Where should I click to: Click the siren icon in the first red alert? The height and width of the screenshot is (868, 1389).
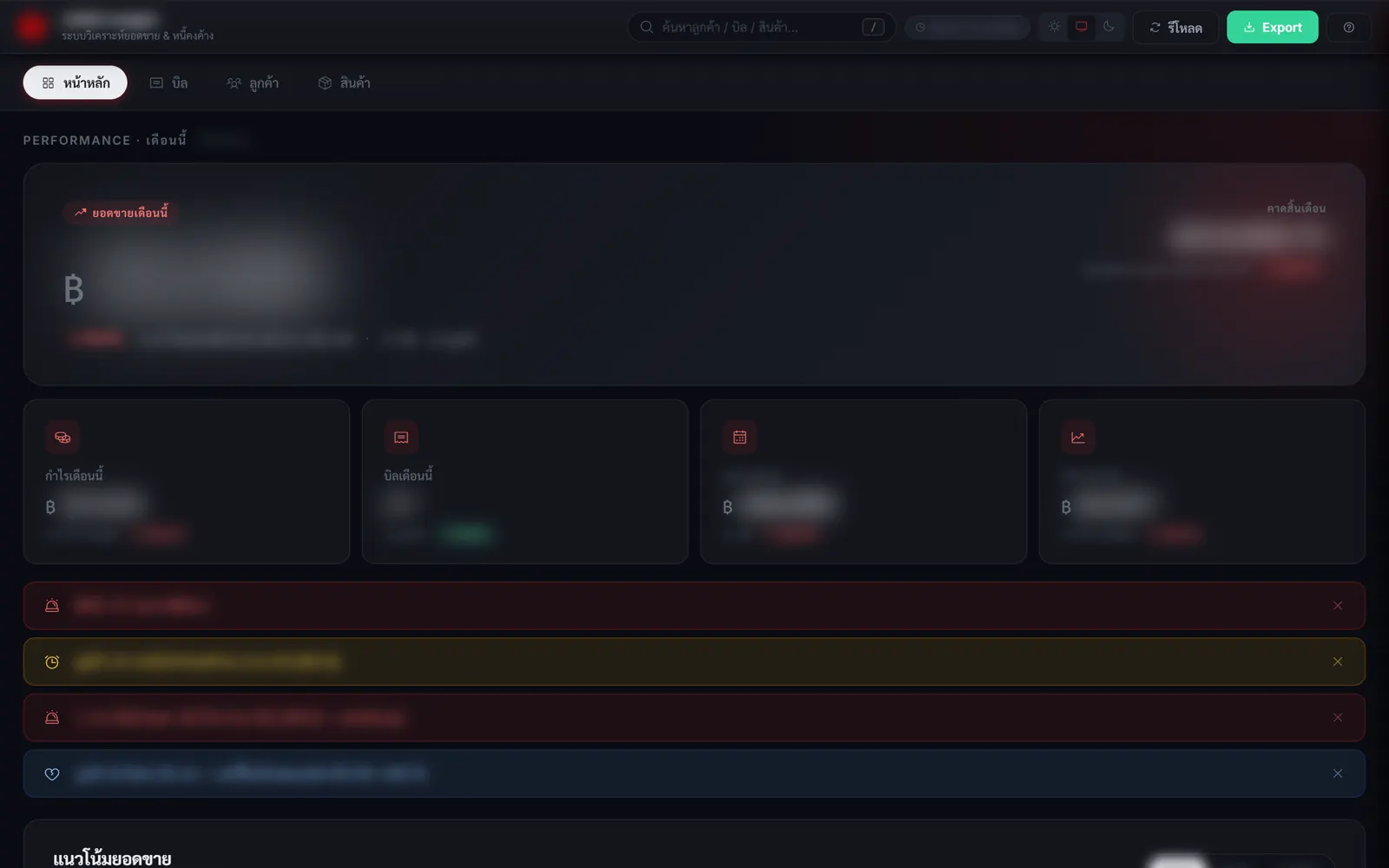pos(52,606)
